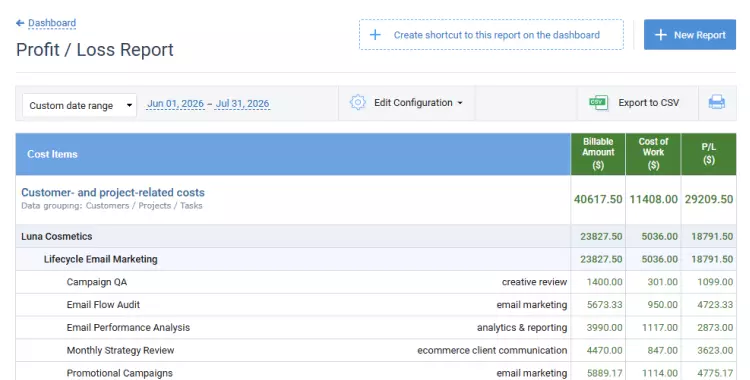Viewport: 750px width, 380px height.
Task: Open the Custom date range dropdown
Action: tap(79, 105)
